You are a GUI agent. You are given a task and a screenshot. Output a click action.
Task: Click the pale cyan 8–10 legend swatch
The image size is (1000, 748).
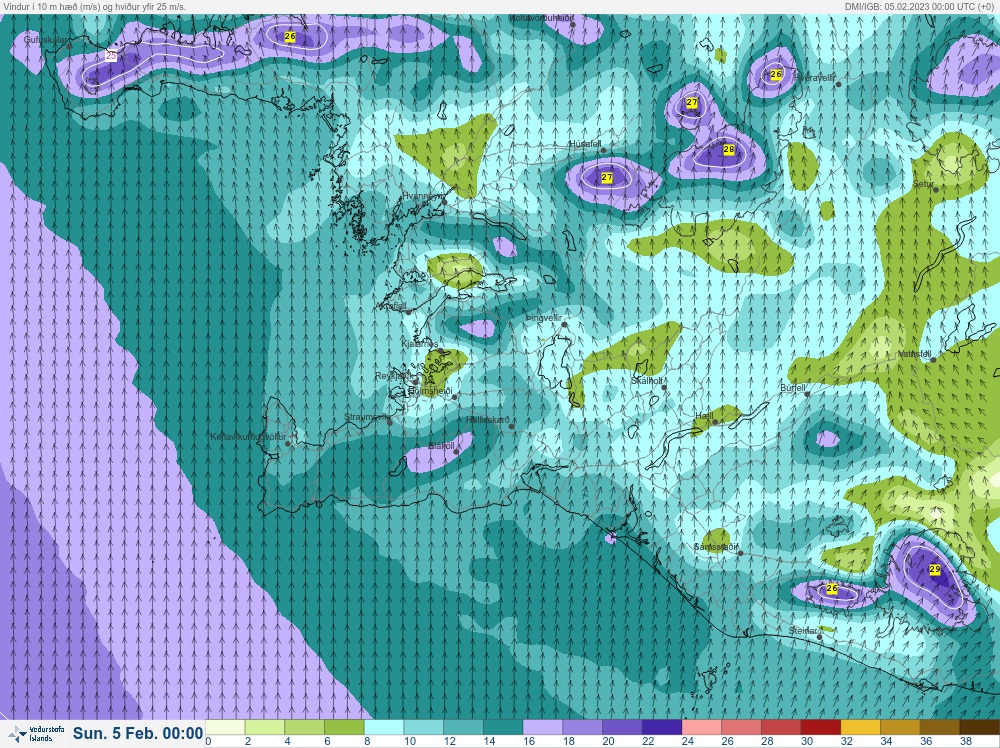pos(383,728)
